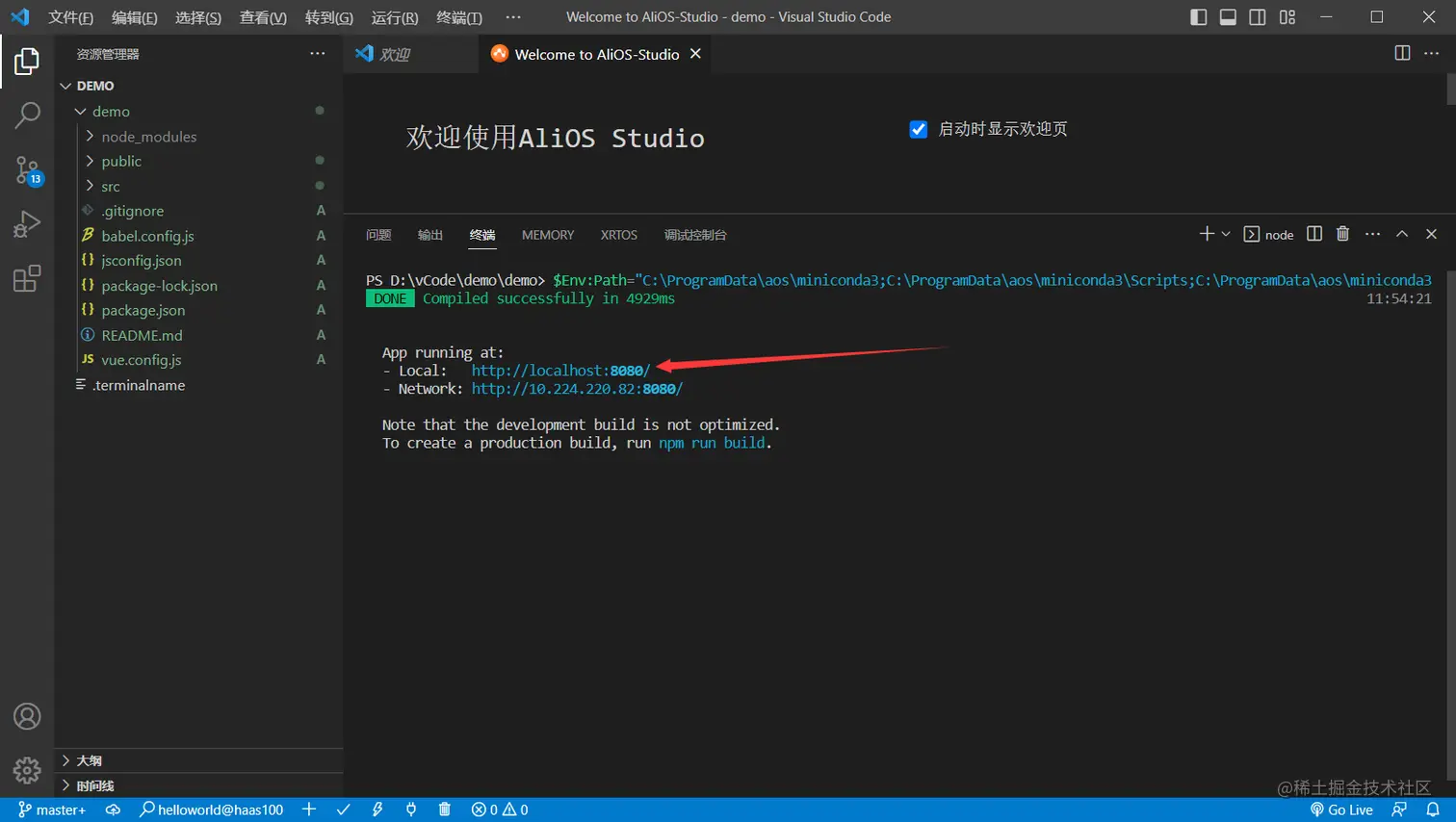Click the plus icon in status bar
The width and height of the screenshot is (1456, 822).
(x=309, y=809)
